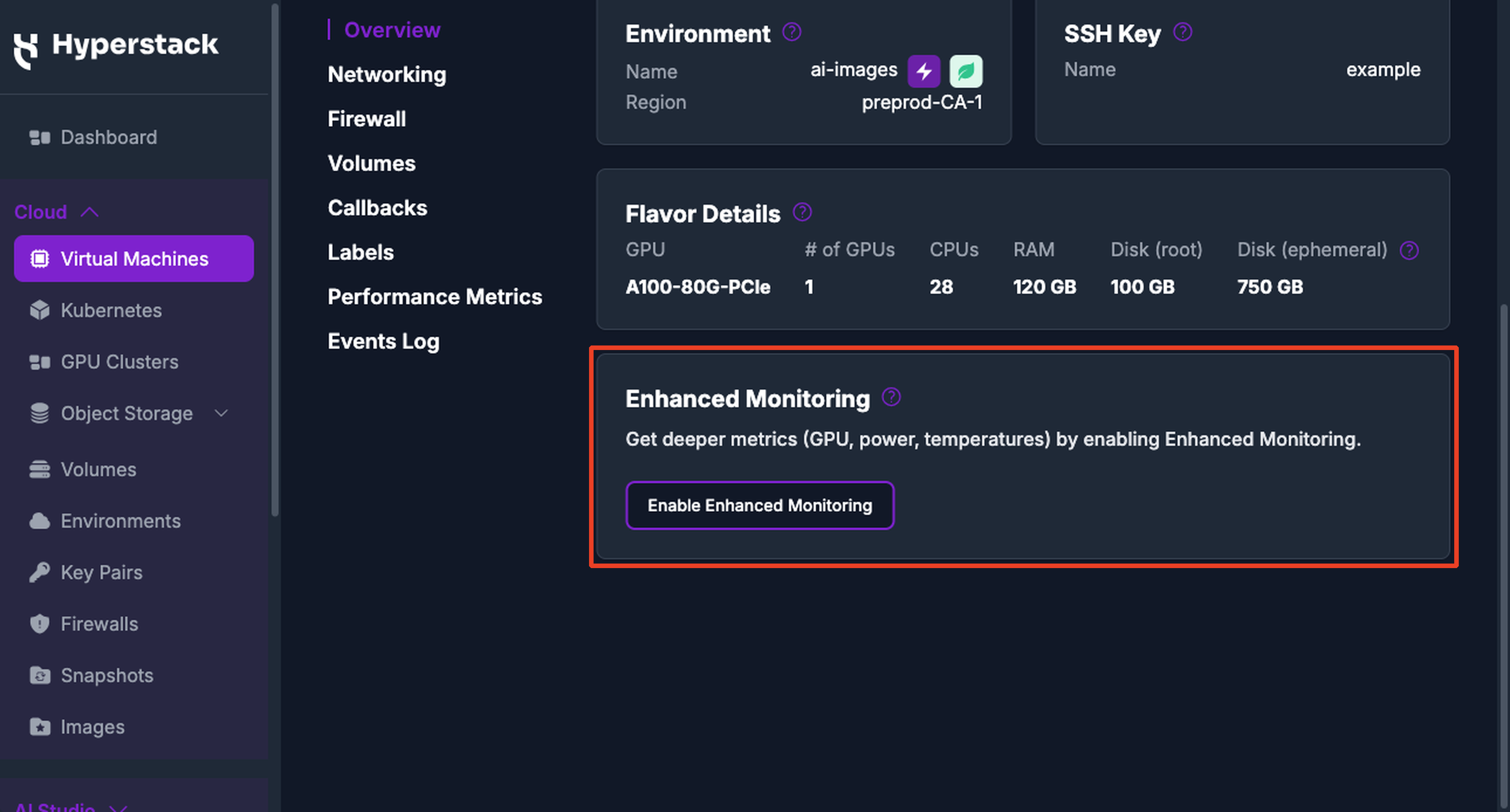
Task: Open the Flavor Details help icon
Action: [802, 212]
